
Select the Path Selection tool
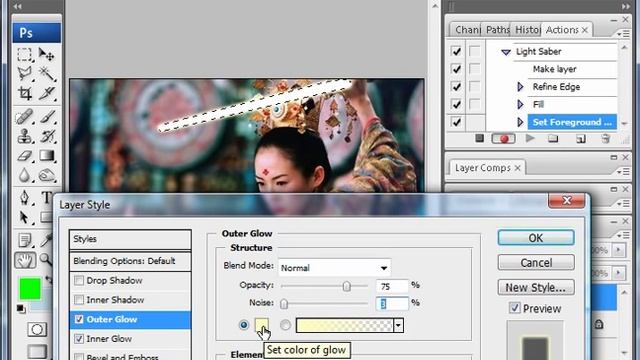coord(25,218)
